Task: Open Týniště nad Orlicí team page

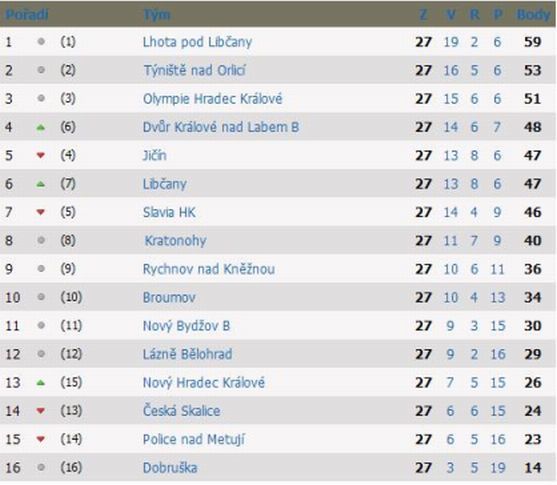Action: [x=194, y=70]
